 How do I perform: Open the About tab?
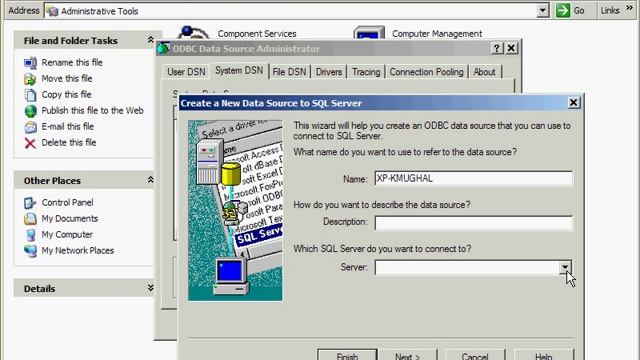click(484, 72)
